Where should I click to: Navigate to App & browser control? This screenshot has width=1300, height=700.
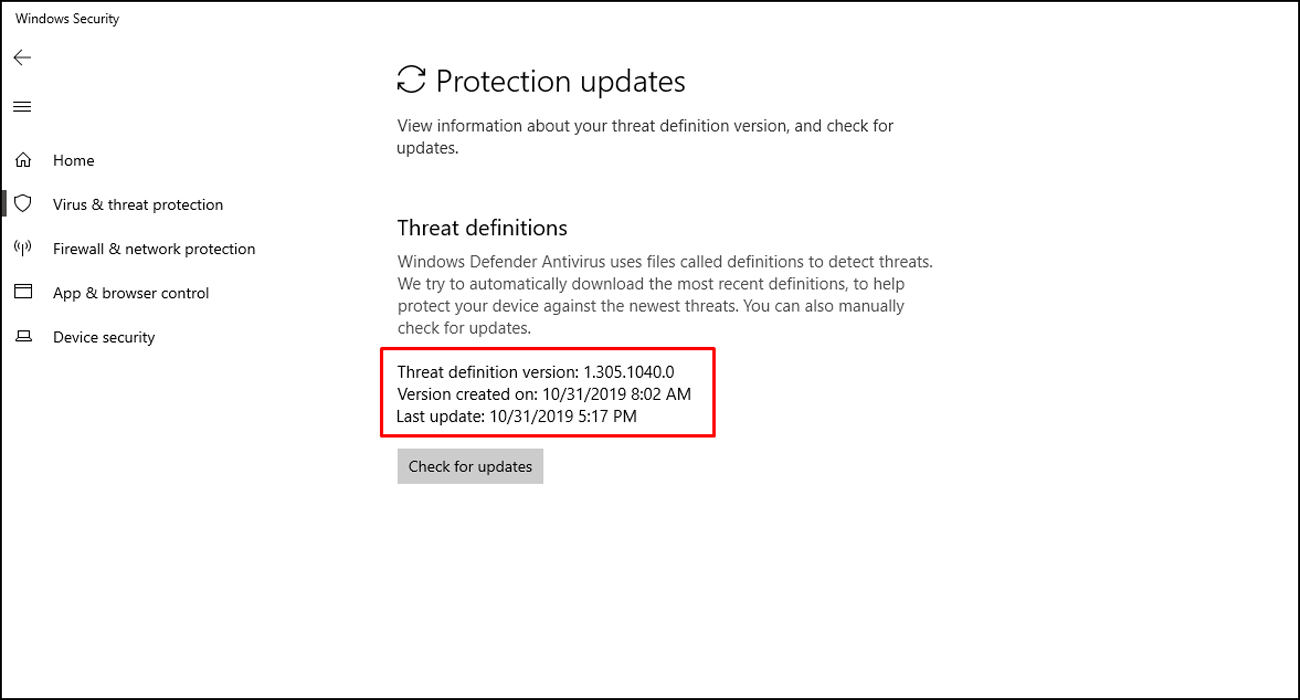click(x=131, y=293)
